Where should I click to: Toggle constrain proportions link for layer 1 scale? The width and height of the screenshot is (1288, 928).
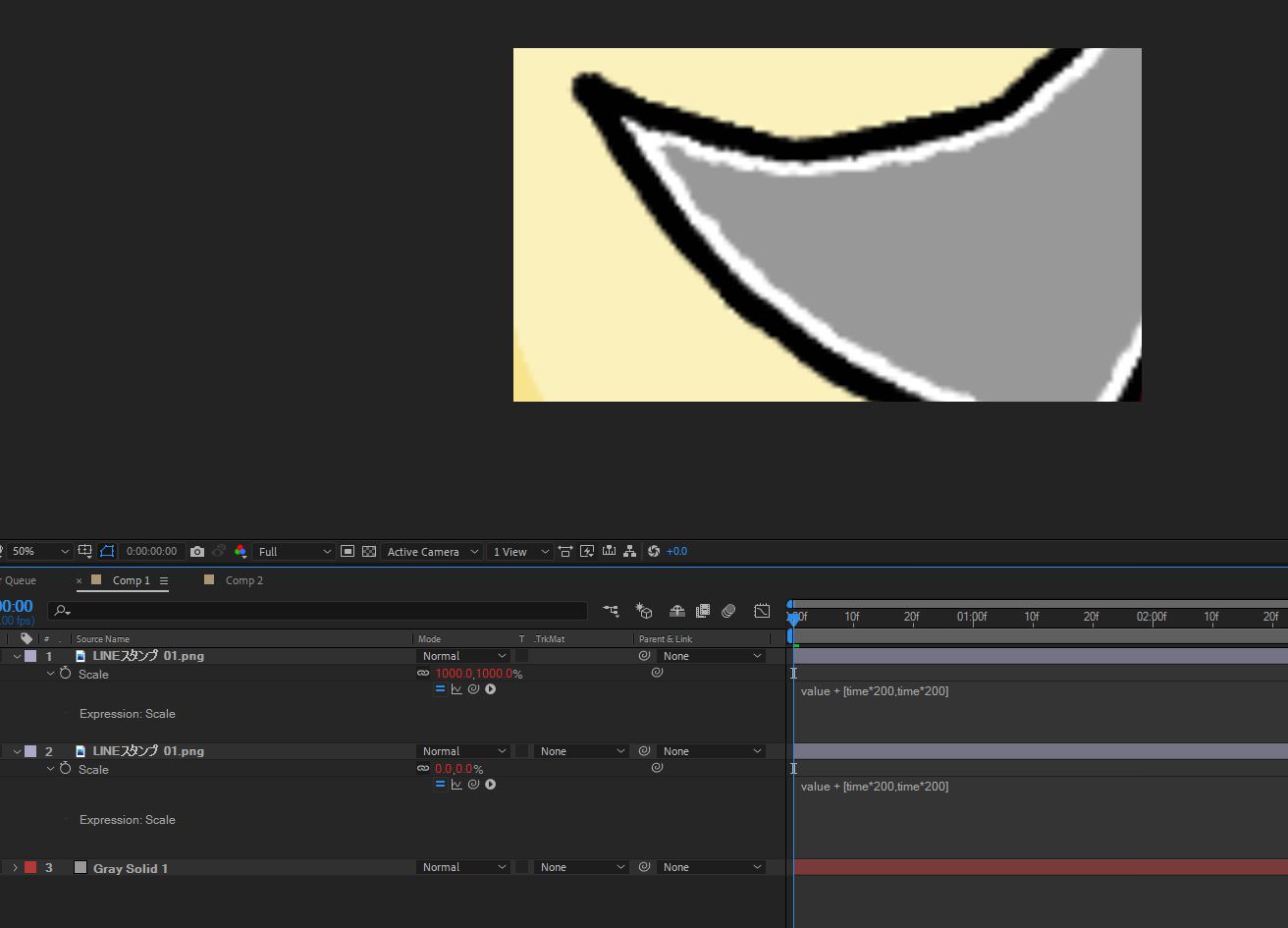(423, 674)
